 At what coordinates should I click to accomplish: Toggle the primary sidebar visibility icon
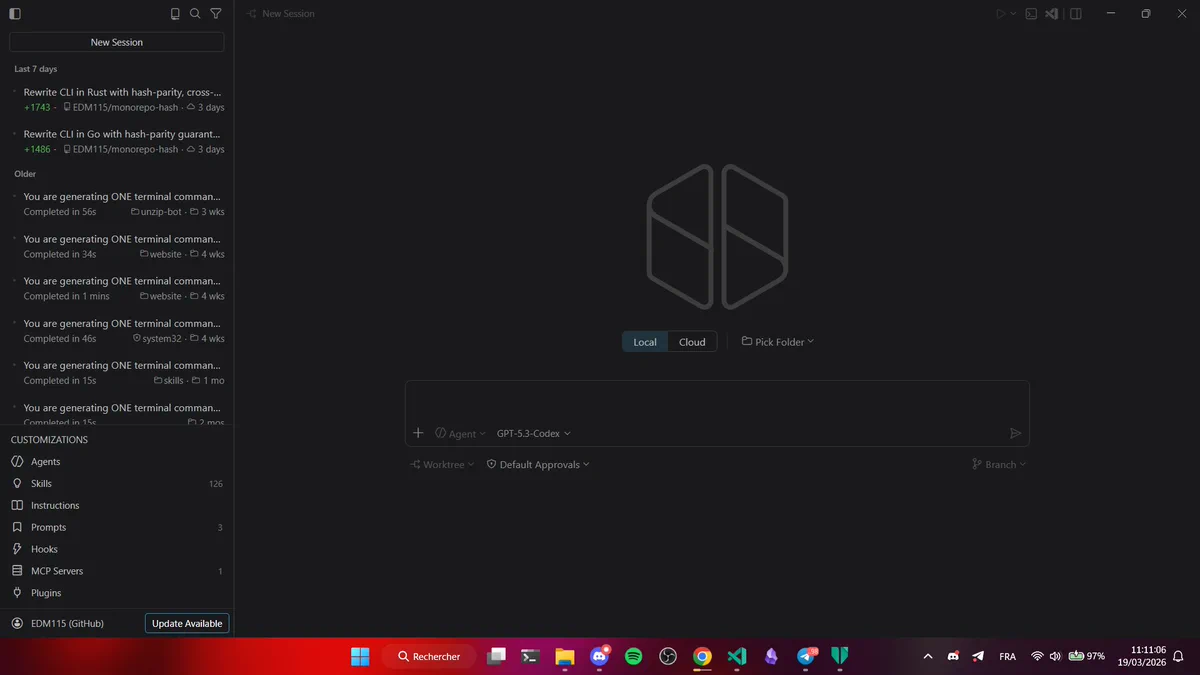pyautogui.click(x=14, y=14)
